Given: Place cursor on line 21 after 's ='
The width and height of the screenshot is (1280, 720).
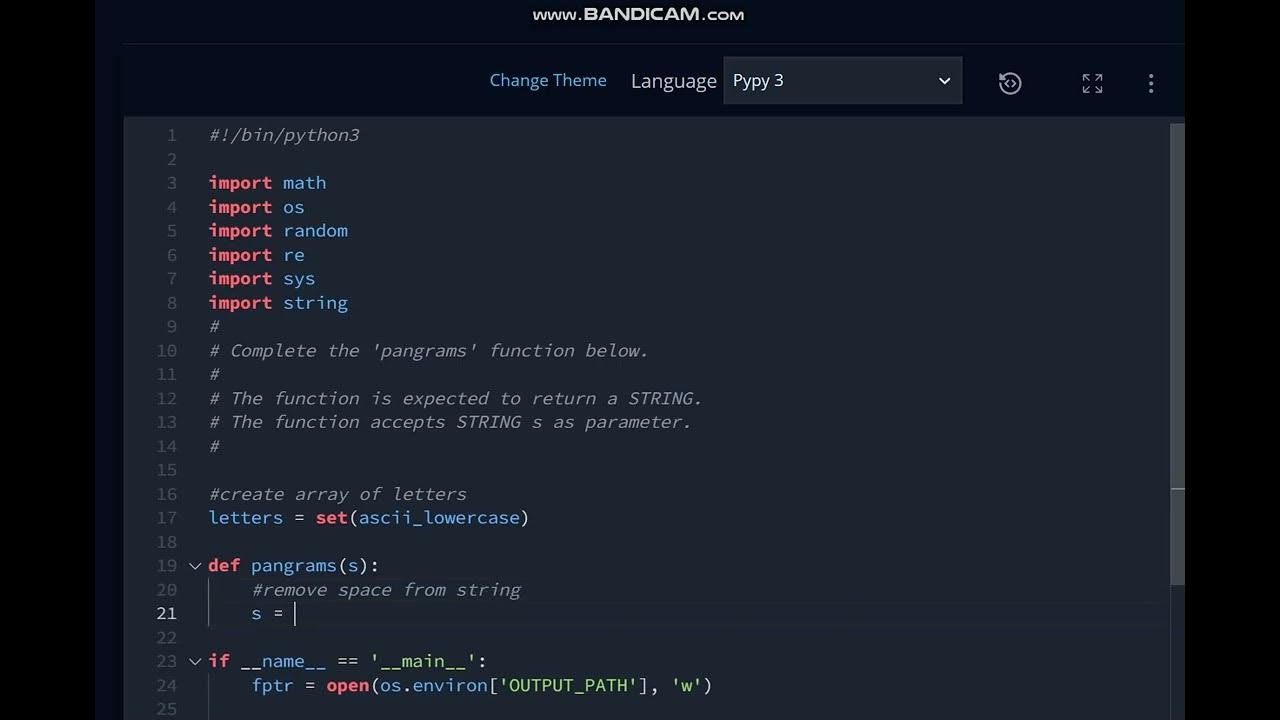Looking at the screenshot, I should click(295, 614).
